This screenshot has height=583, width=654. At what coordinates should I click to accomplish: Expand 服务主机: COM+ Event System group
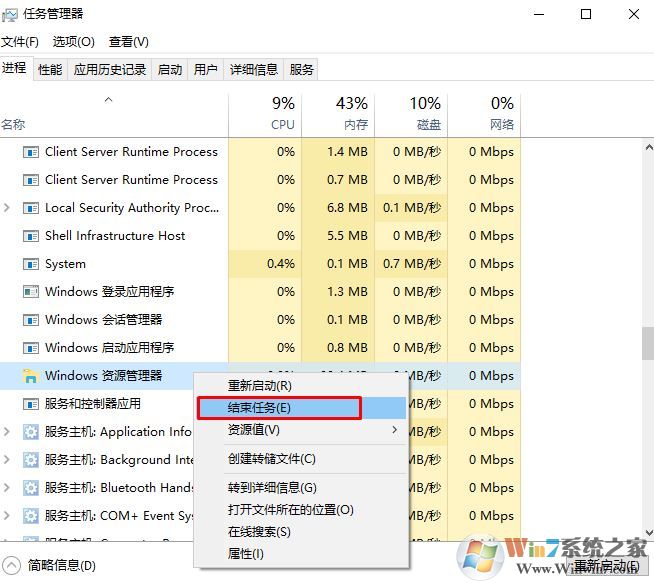[6, 515]
